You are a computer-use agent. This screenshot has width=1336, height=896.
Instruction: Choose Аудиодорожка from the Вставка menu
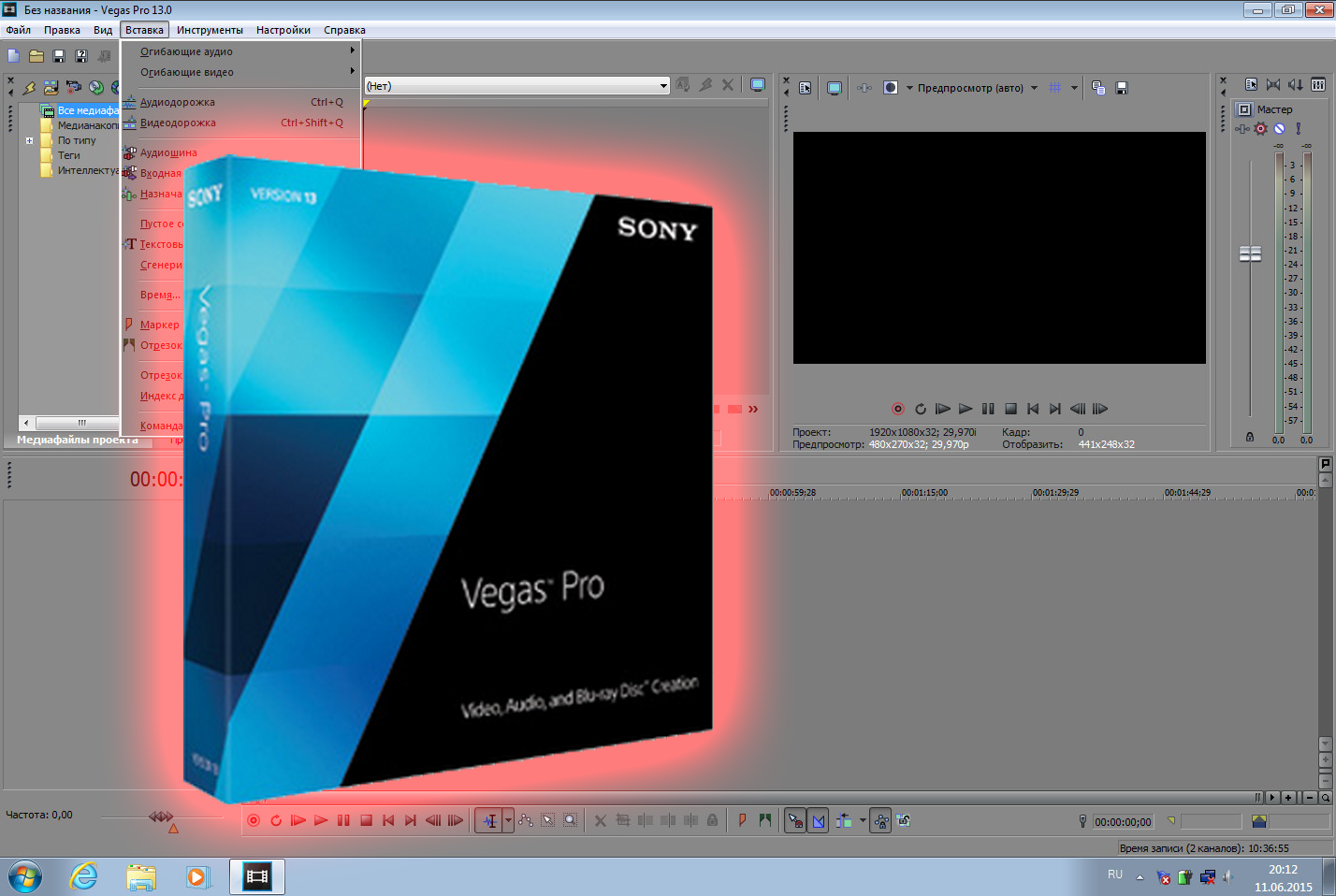click(240, 102)
